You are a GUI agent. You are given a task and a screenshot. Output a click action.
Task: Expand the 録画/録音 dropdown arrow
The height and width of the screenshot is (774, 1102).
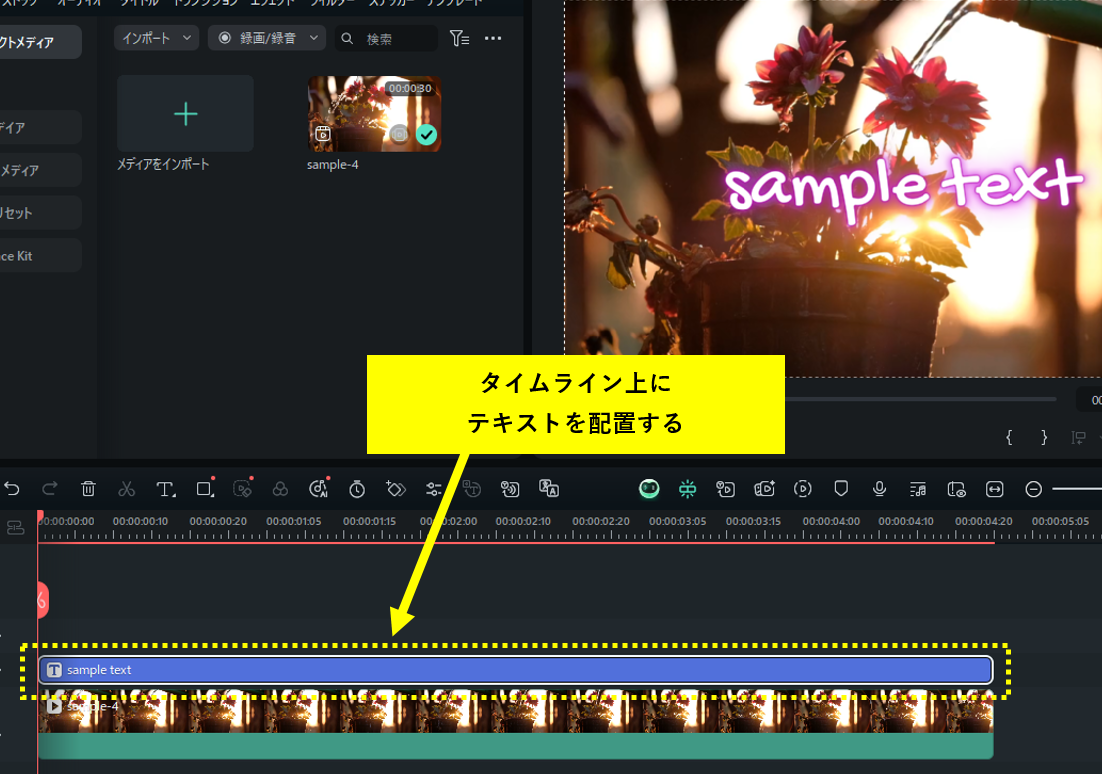[313, 37]
